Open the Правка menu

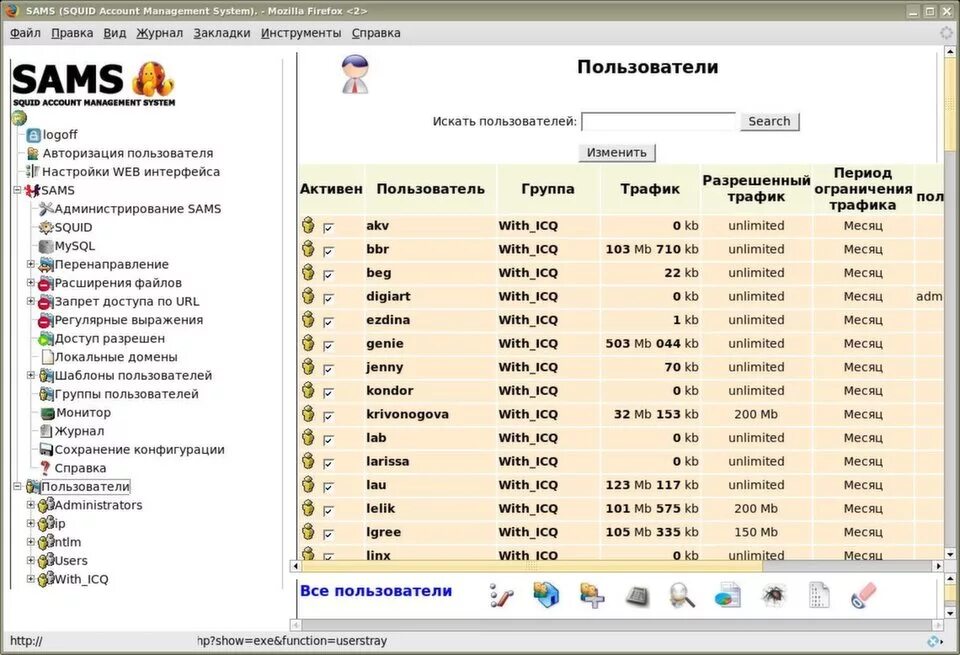pos(72,33)
